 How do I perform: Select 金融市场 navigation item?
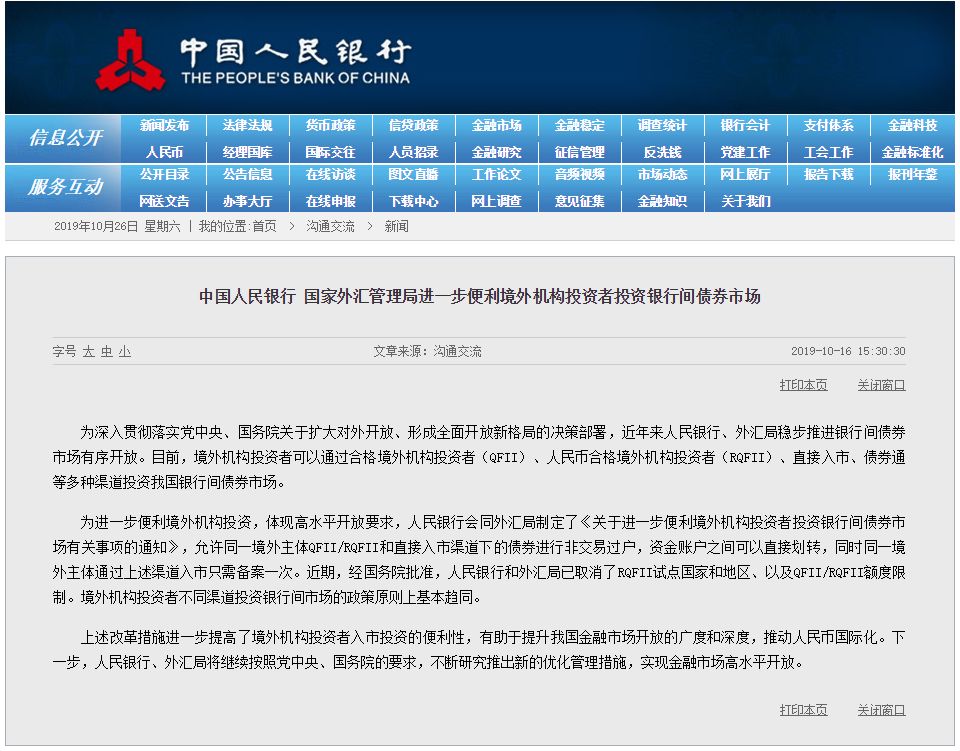pos(497,125)
